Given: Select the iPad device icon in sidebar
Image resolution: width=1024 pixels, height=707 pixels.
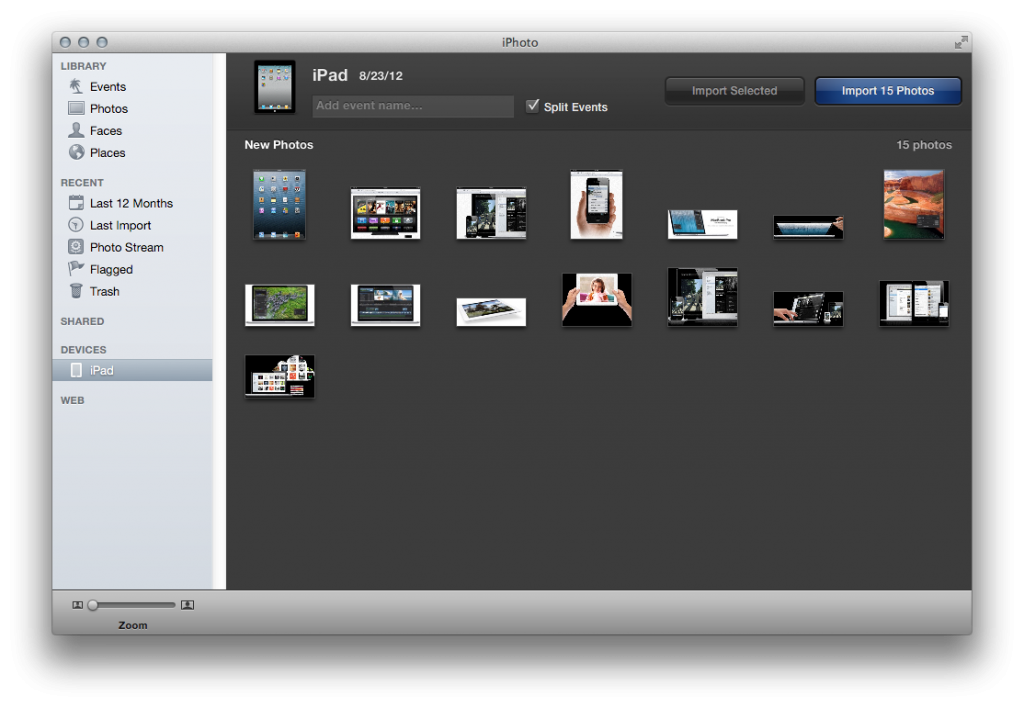Looking at the screenshot, I should coord(76,370).
